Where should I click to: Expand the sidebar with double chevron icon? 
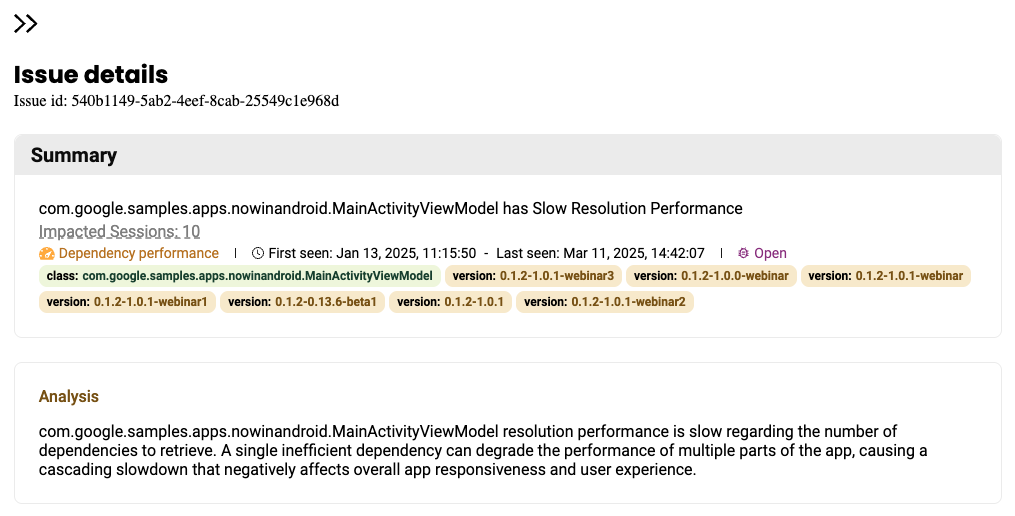click(26, 24)
